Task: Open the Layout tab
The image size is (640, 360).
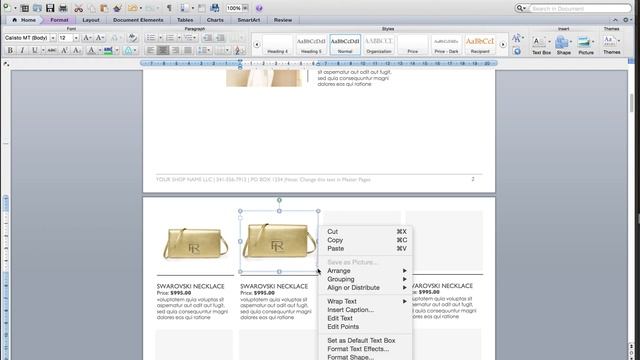Action: 91,20
